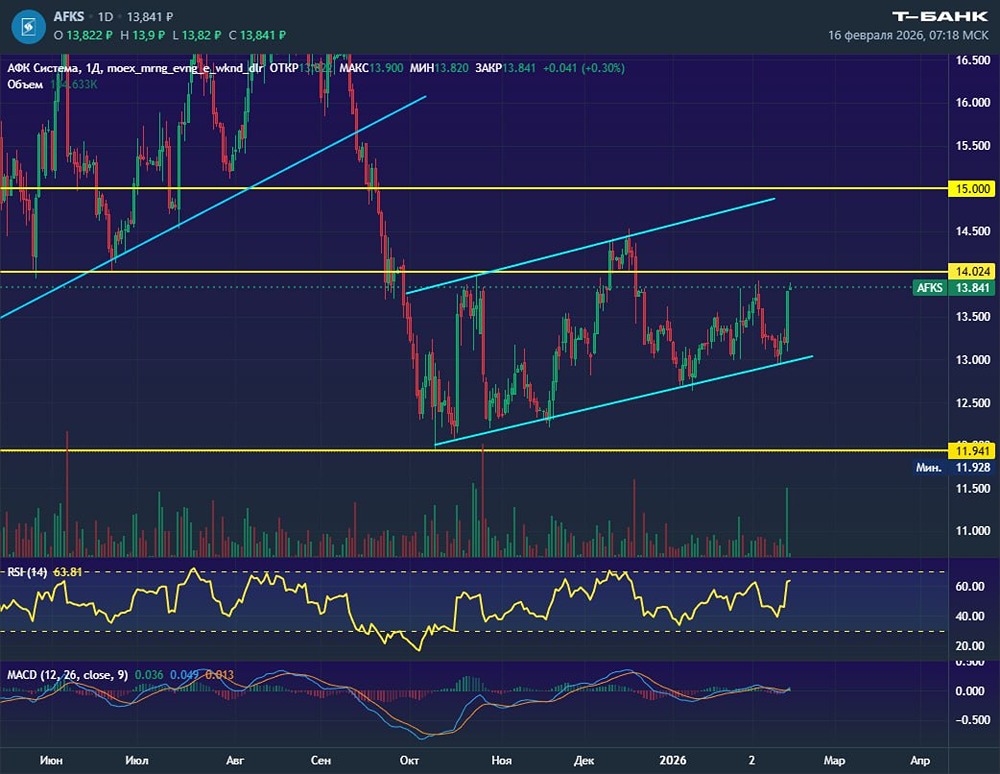The image size is (1000, 774).
Task: Click the 'Окт' time axis label
Action: click(x=409, y=760)
